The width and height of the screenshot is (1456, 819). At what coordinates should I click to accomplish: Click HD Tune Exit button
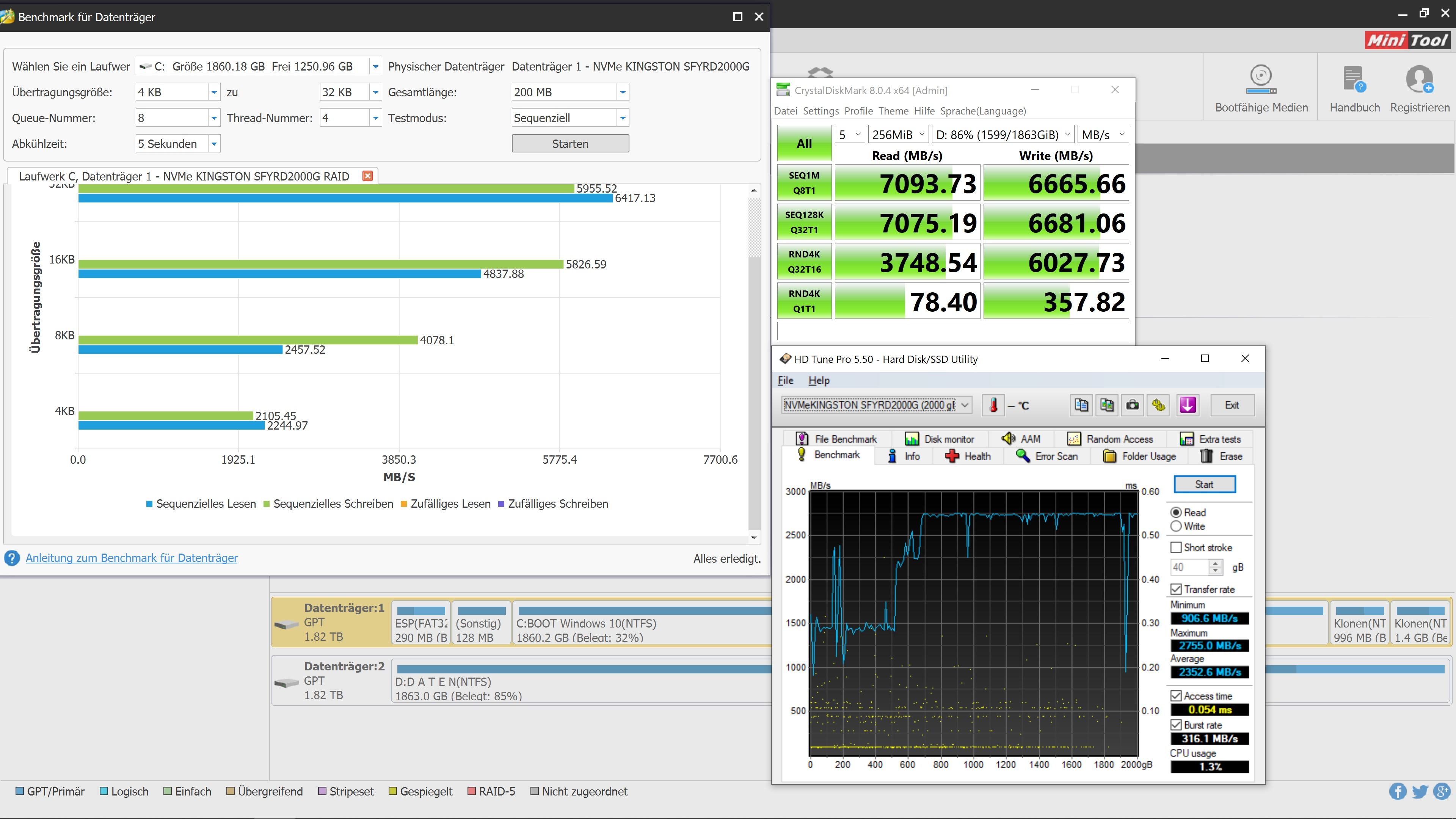1232,405
